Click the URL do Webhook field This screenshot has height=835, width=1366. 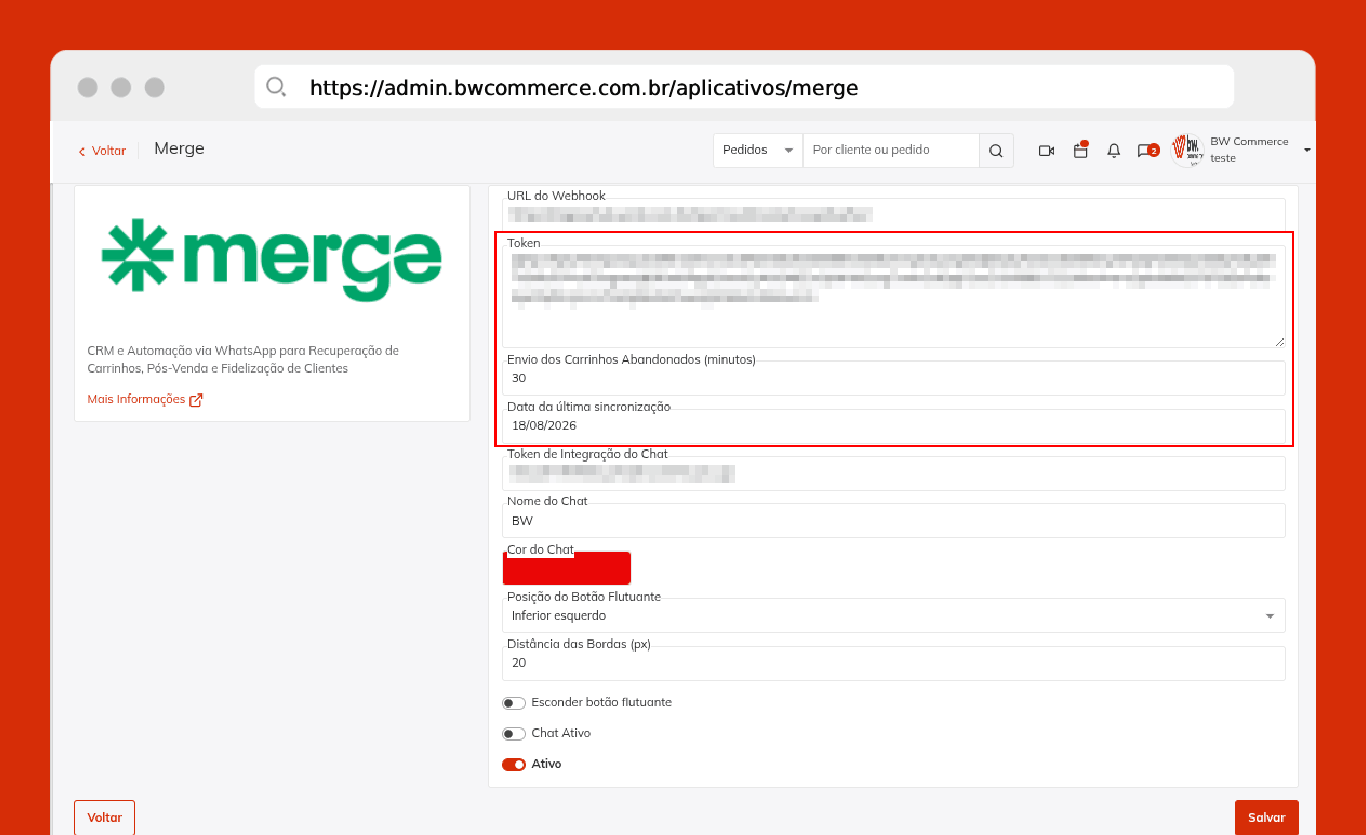click(894, 215)
